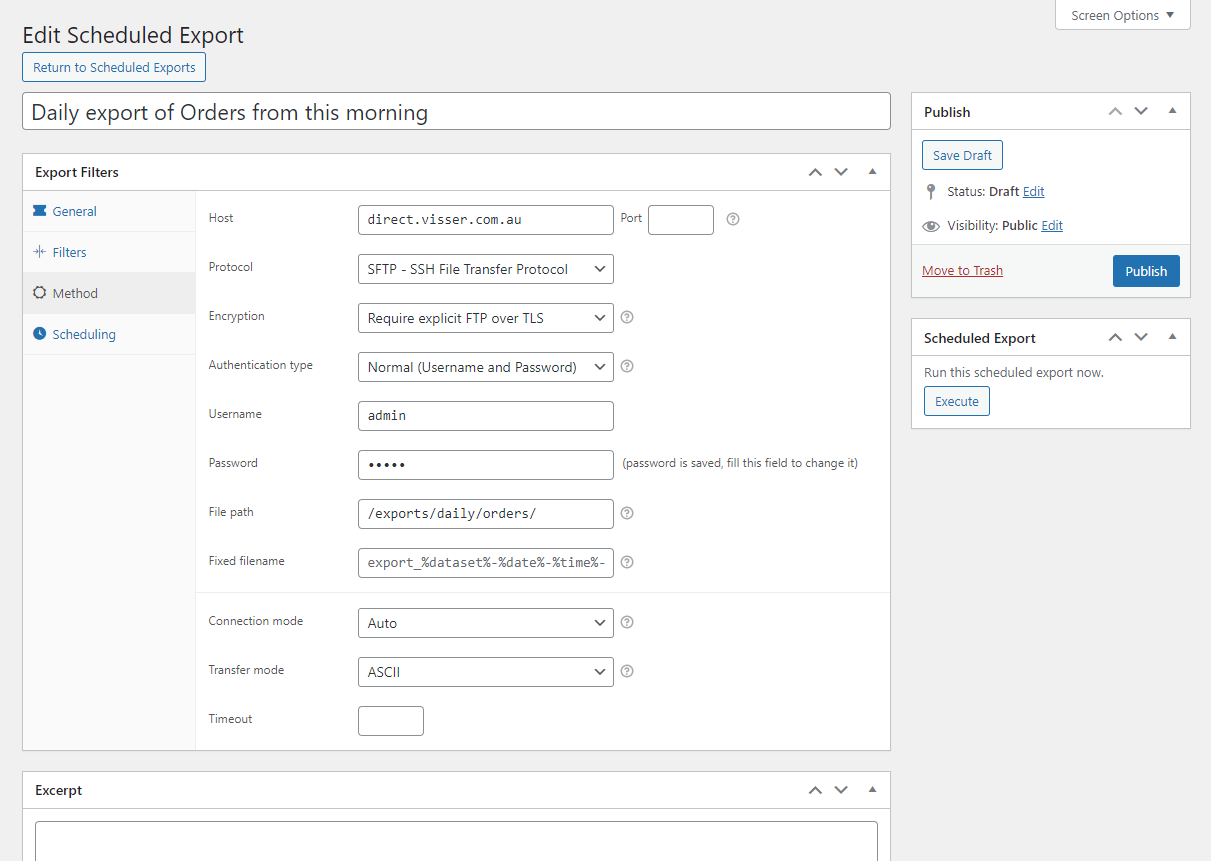Click the 'Run this scheduled export now.' text
This screenshot has width=1211, height=861.
(1014, 372)
